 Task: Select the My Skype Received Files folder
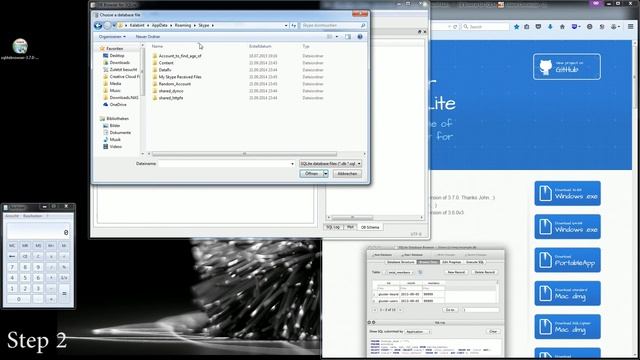click(180, 77)
